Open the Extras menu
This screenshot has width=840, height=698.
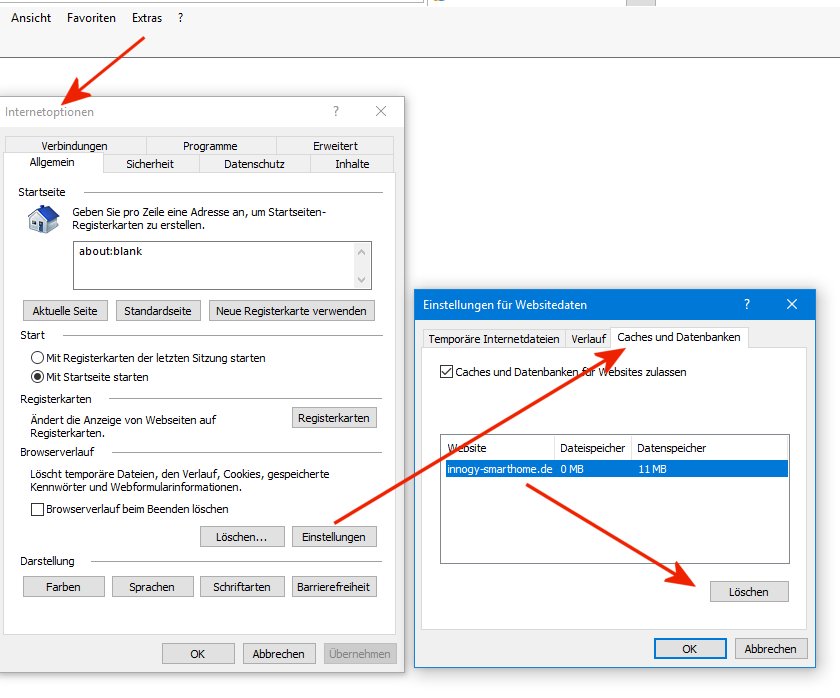[x=147, y=18]
